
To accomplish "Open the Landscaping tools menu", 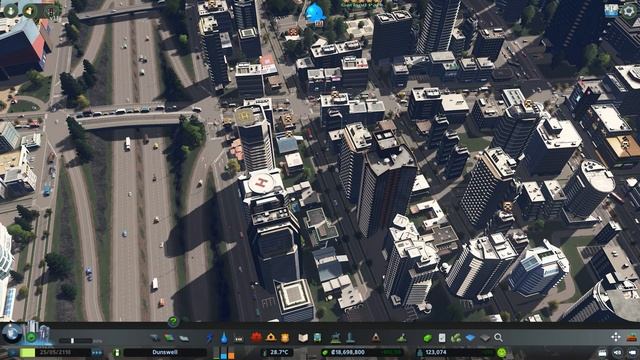I will pos(402,338).
